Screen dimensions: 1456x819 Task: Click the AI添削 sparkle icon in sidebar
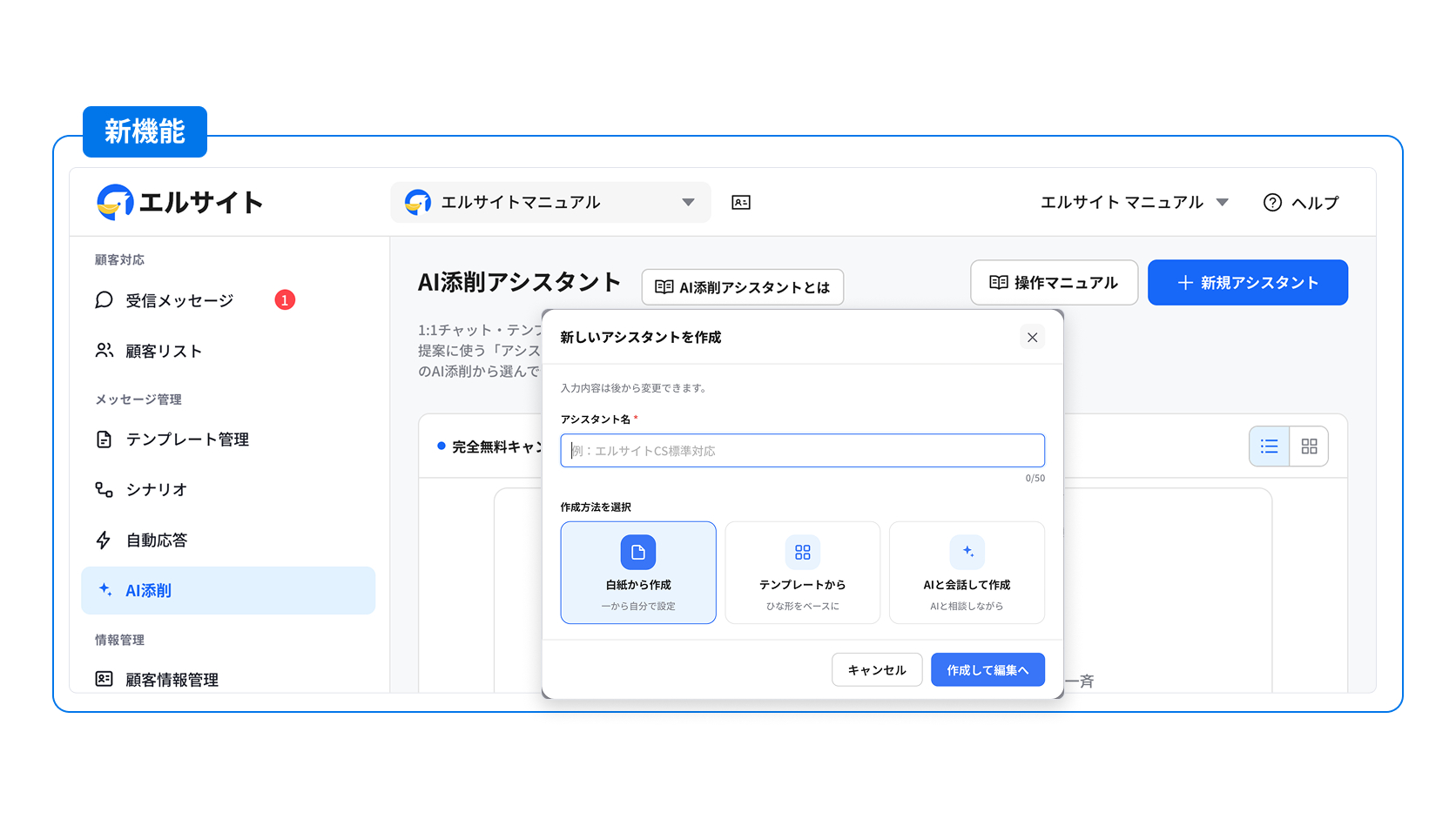105,589
